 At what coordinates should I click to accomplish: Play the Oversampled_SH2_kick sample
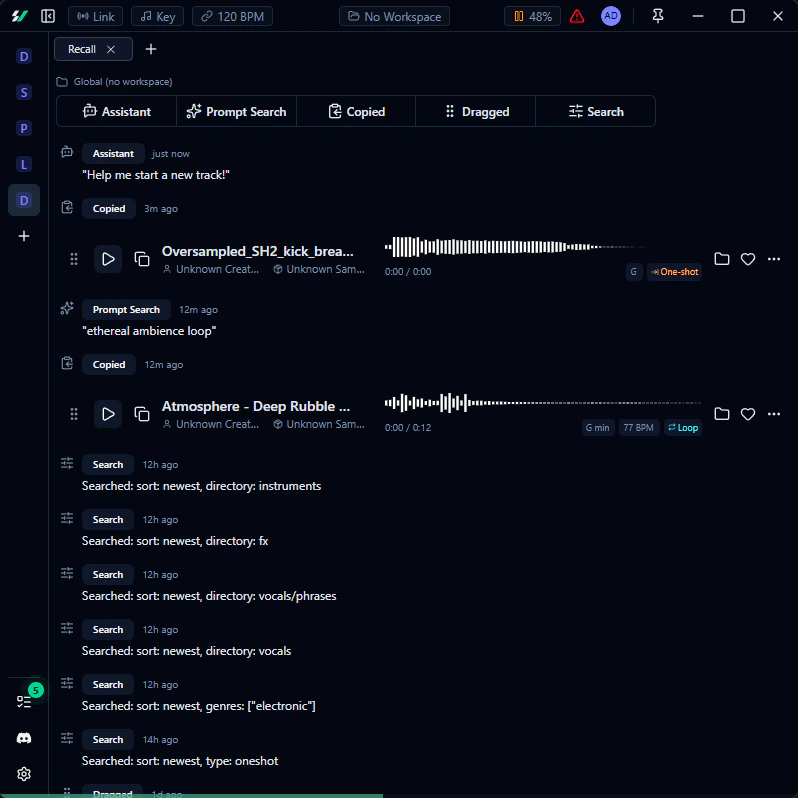coord(108,259)
